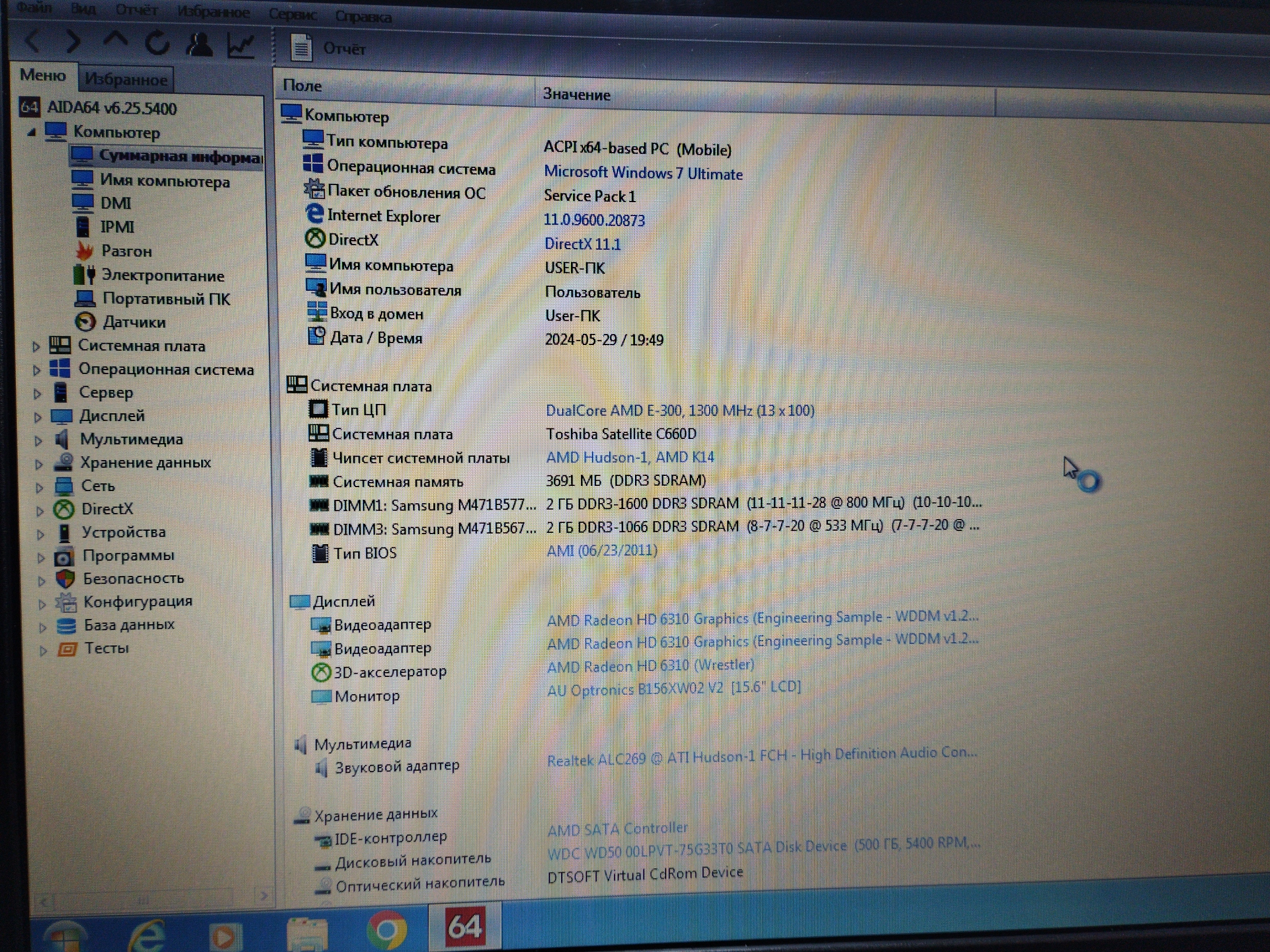Screen dimensions: 1270x952
Task: Click the Дата / Время clock icon
Action: (317, 336)
